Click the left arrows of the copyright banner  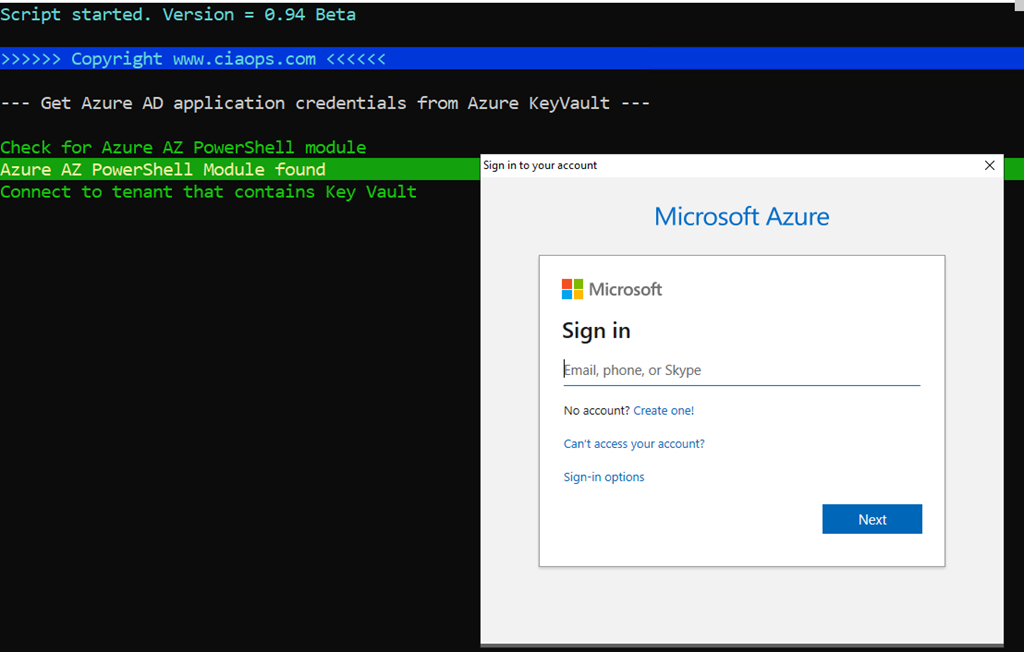(x=31, y=59)
